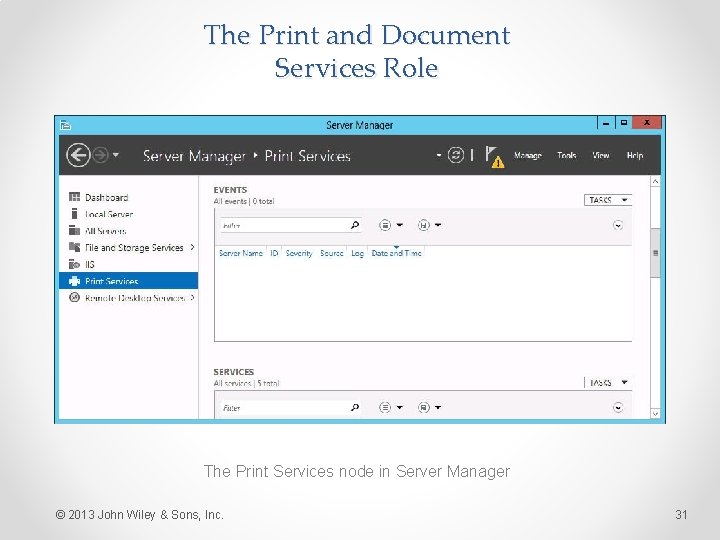This screenshot has width=720, height=540.
Task: Open the Manage menu
Action: pyautogui.click(x=528, y=155)
